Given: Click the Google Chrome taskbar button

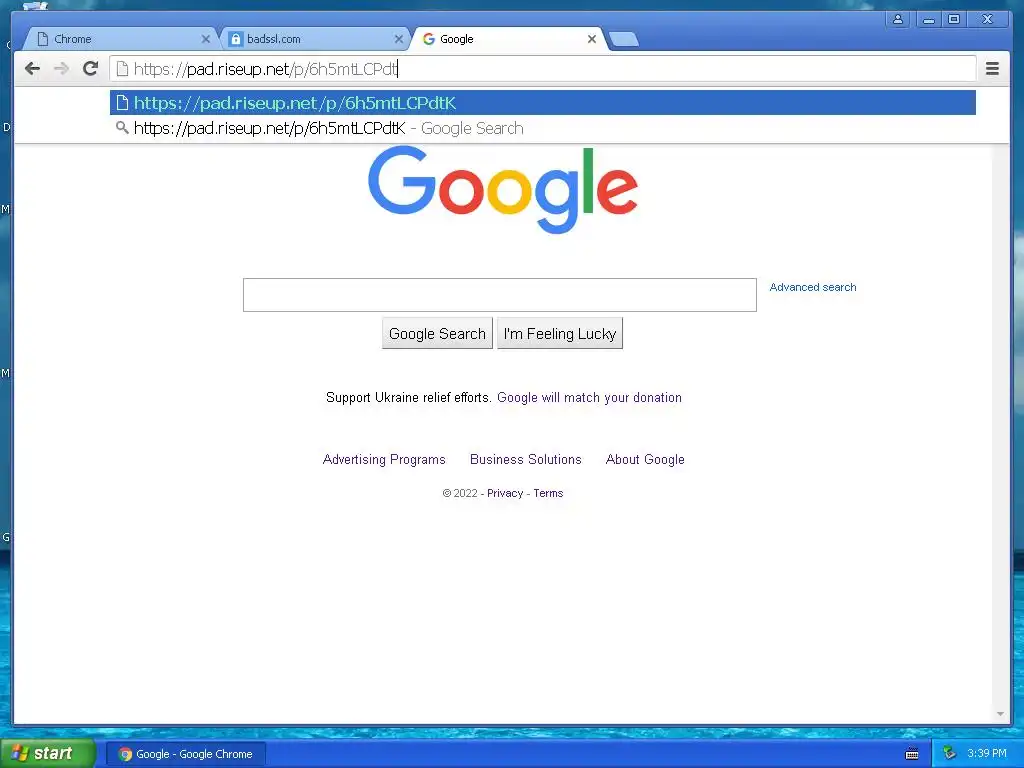Looking at the screenshot, I should coord(185,754).
